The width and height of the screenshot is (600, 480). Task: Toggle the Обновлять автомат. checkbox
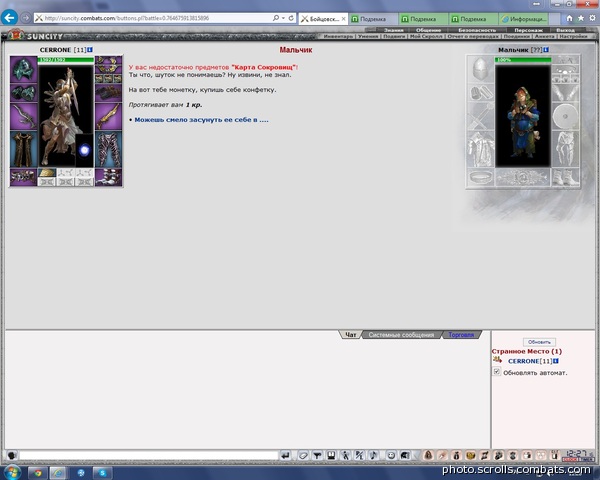point(497,372)
